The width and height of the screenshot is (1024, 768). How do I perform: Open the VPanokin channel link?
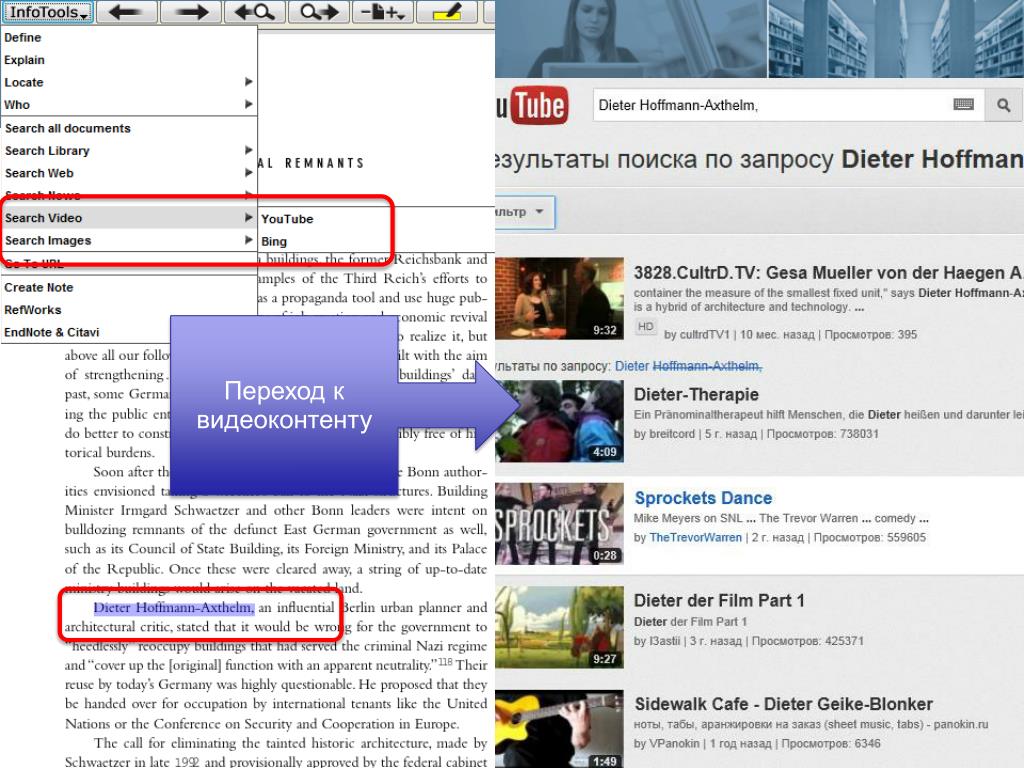tap(674, 743)
